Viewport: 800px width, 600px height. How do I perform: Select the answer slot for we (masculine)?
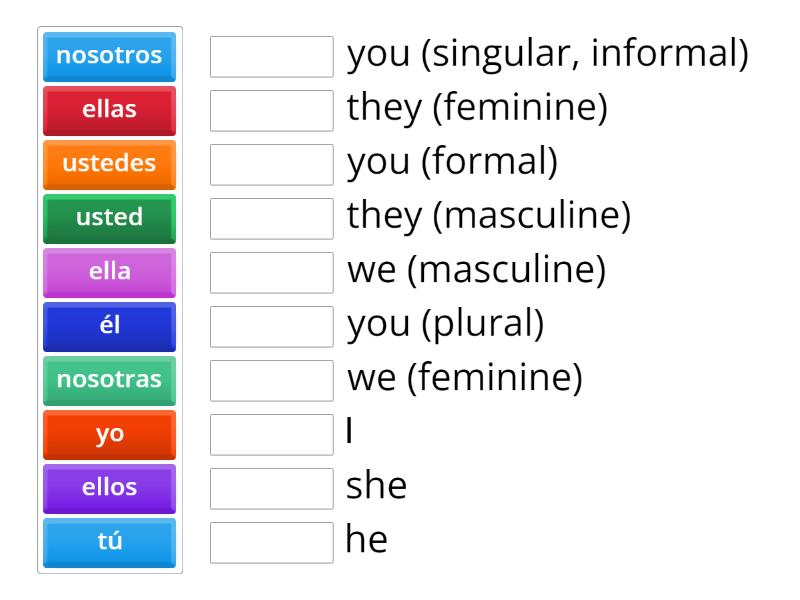coord(272,273)
